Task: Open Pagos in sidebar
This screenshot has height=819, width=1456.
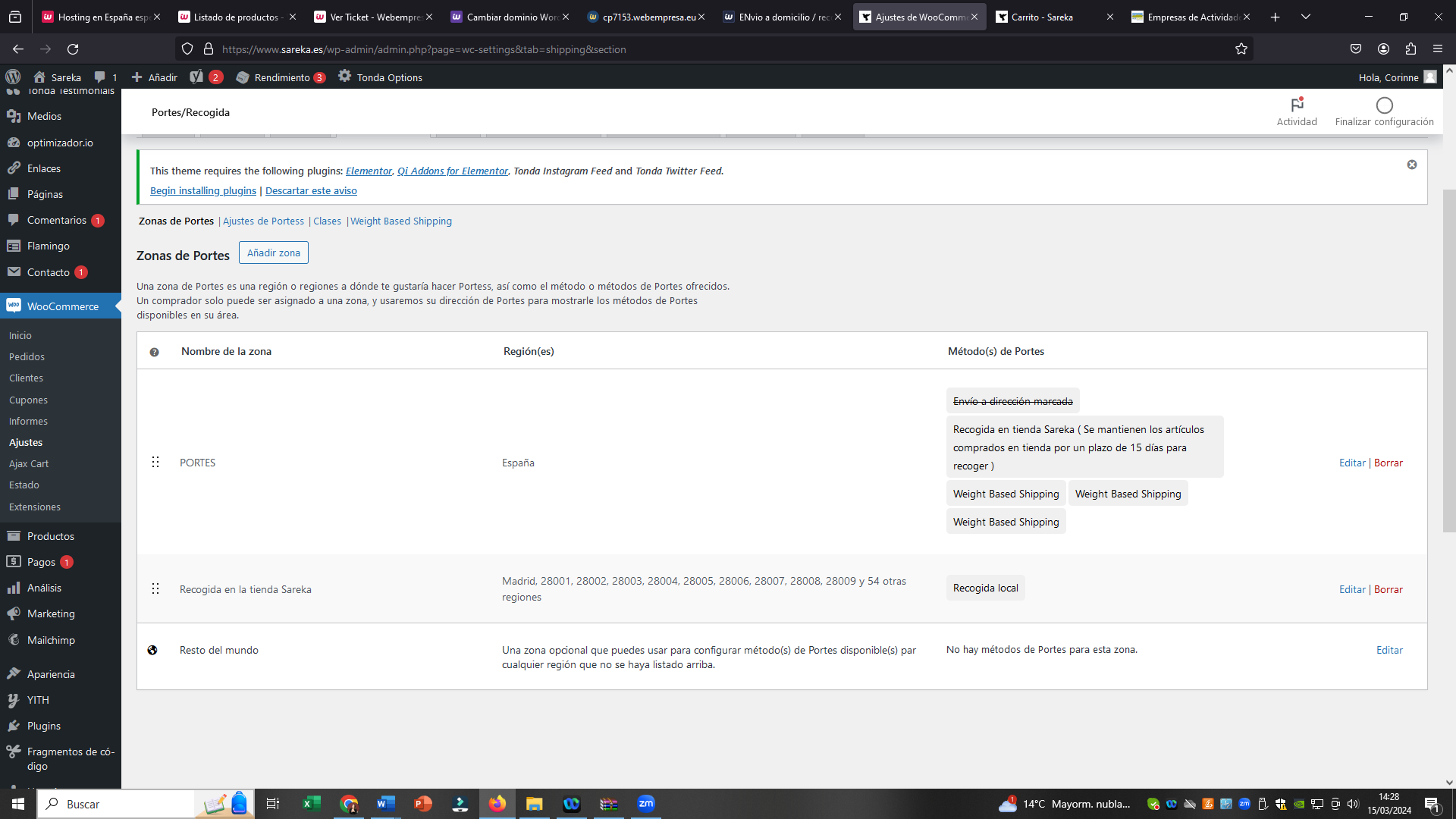Action: [41, 562]
